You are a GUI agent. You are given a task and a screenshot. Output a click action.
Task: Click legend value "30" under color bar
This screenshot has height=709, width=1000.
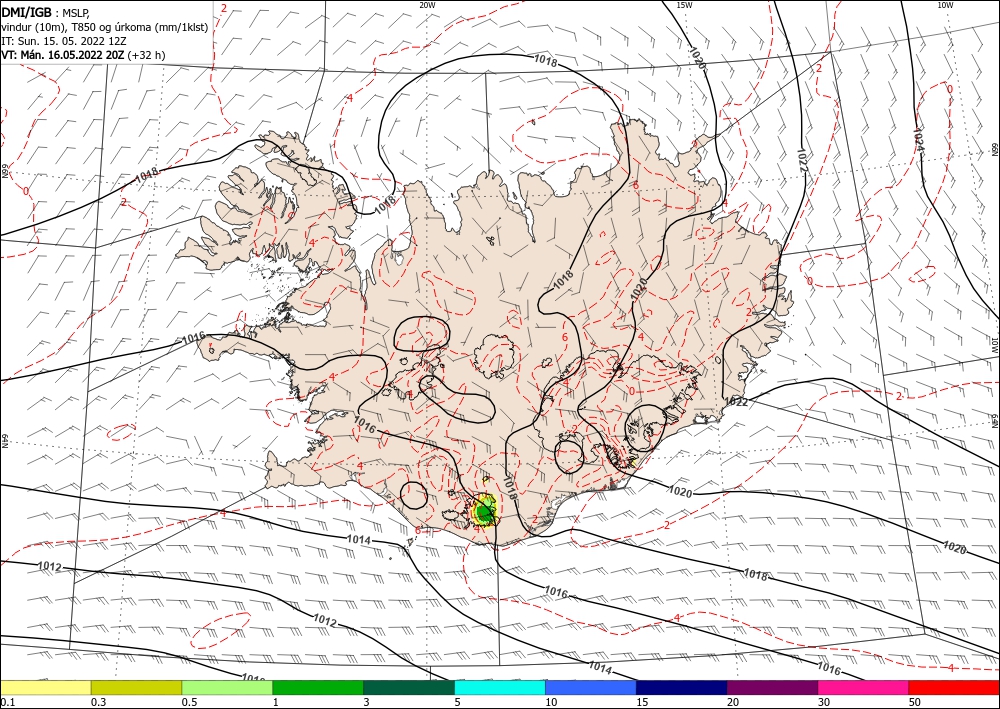coord(824,702)
